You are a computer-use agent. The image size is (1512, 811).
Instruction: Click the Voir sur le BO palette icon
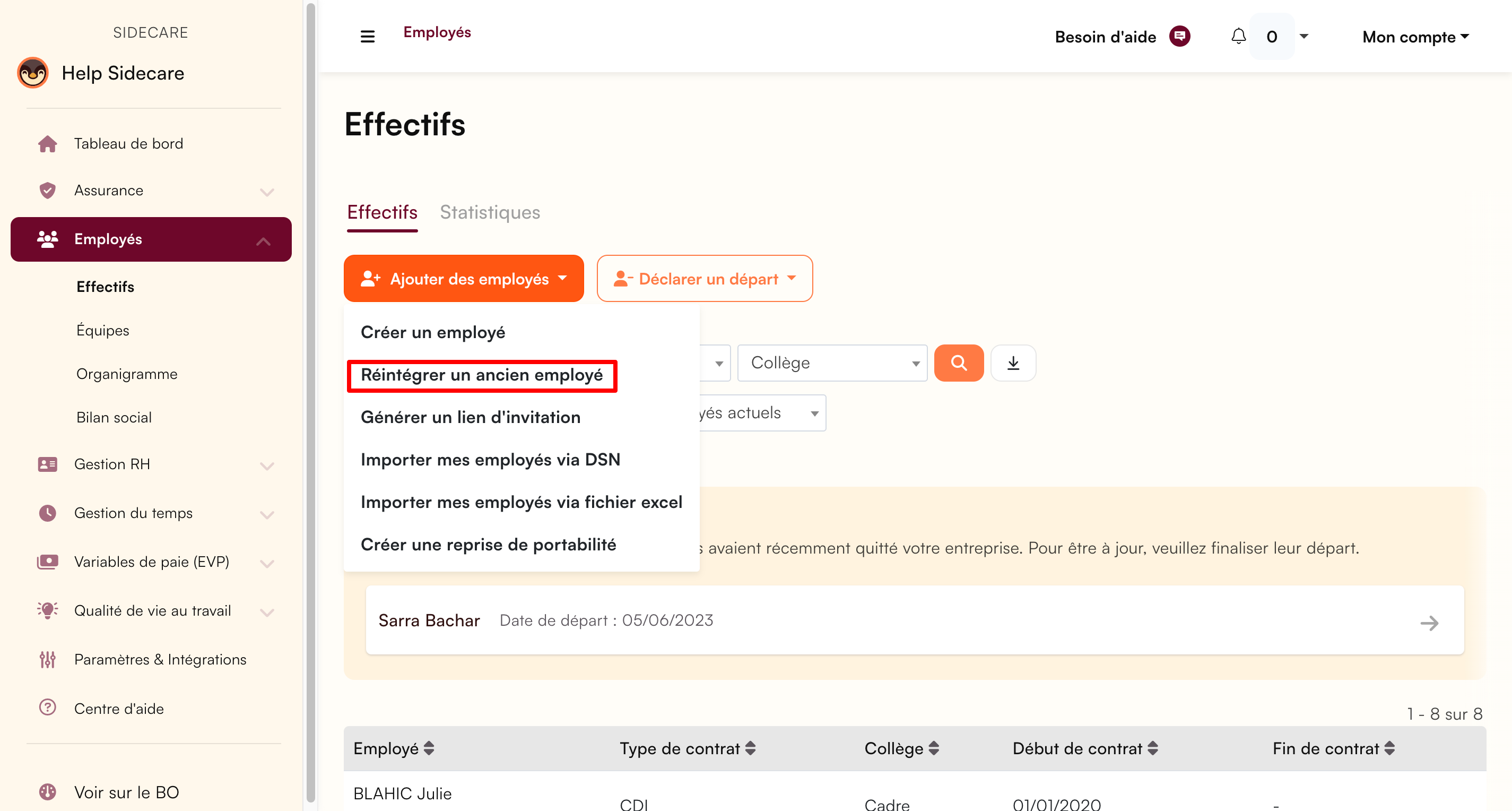coord(48,791)
